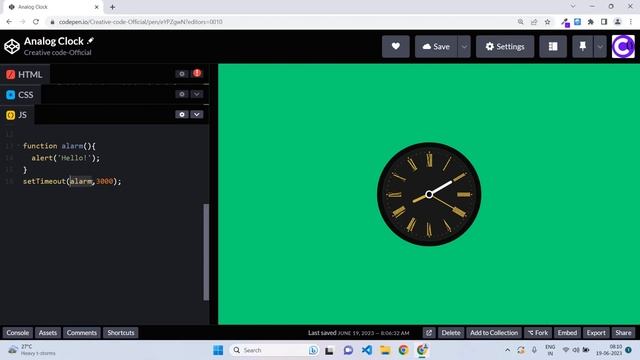The image size is (640, 360).
Task: Save the Analog Clock pen
Action: (x=436, y=47)
